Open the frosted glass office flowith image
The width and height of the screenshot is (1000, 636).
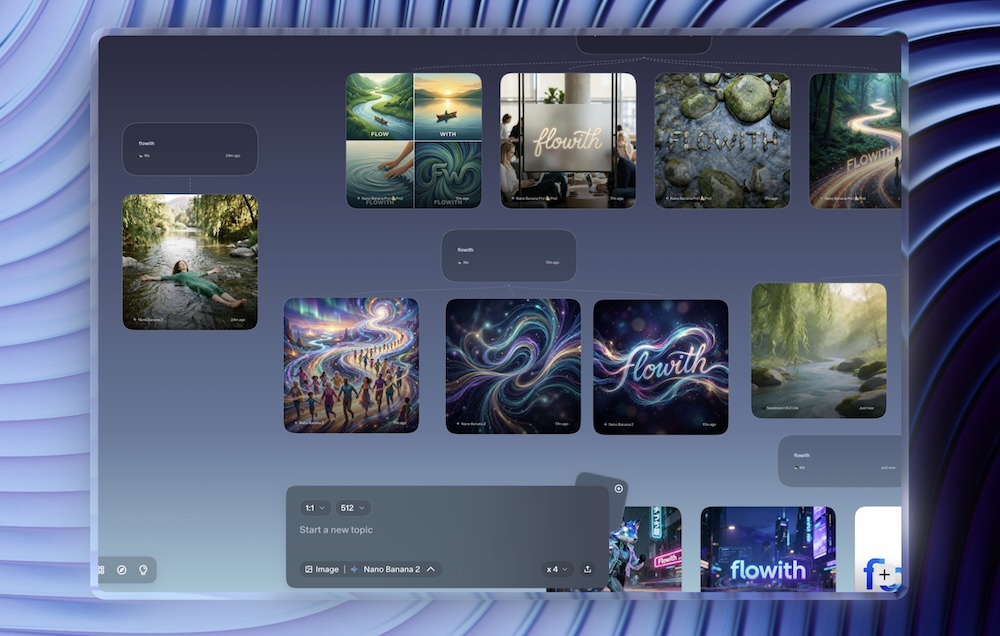pos(568,140)
